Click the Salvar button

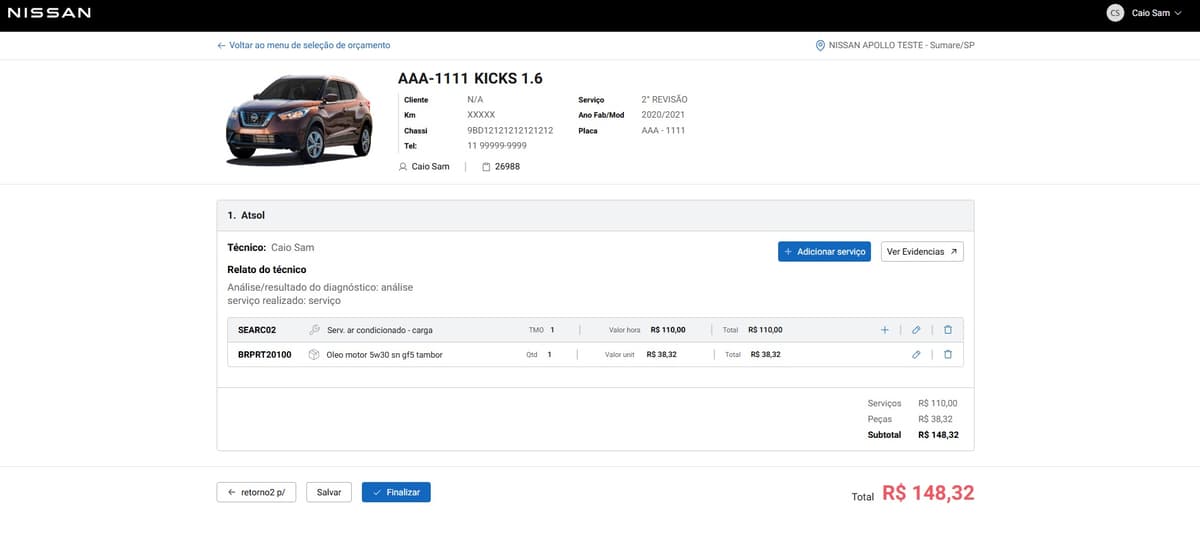329,492
